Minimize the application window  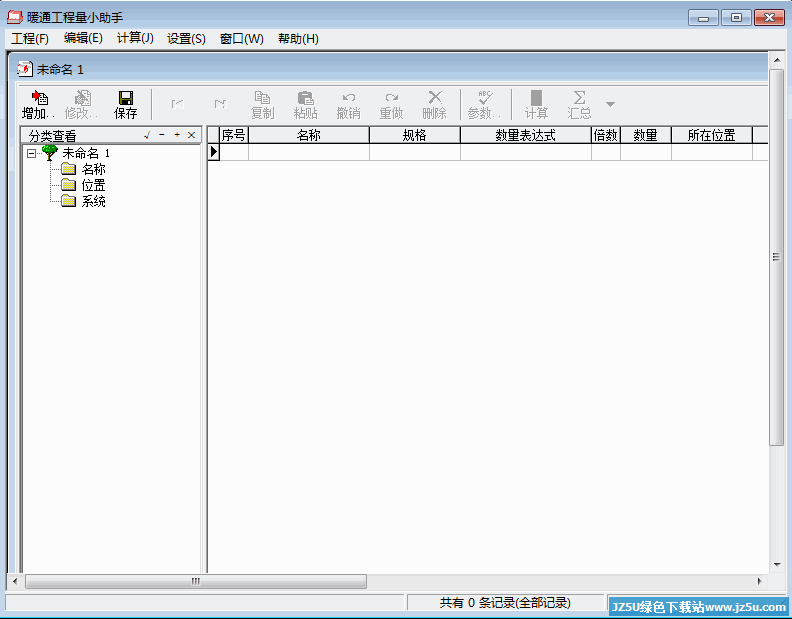point(703,18)
